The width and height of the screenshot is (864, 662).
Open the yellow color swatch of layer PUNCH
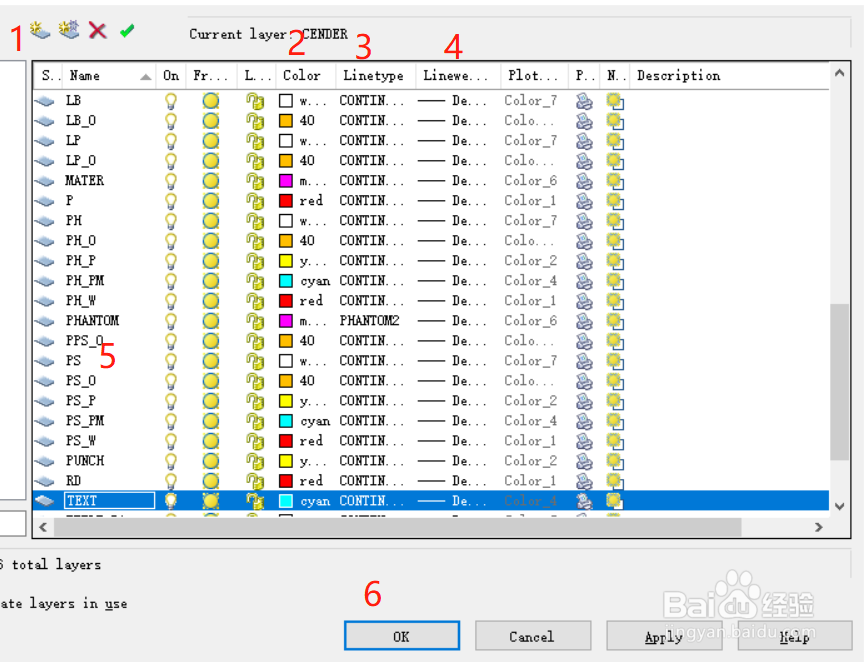(x=285, y=461)
